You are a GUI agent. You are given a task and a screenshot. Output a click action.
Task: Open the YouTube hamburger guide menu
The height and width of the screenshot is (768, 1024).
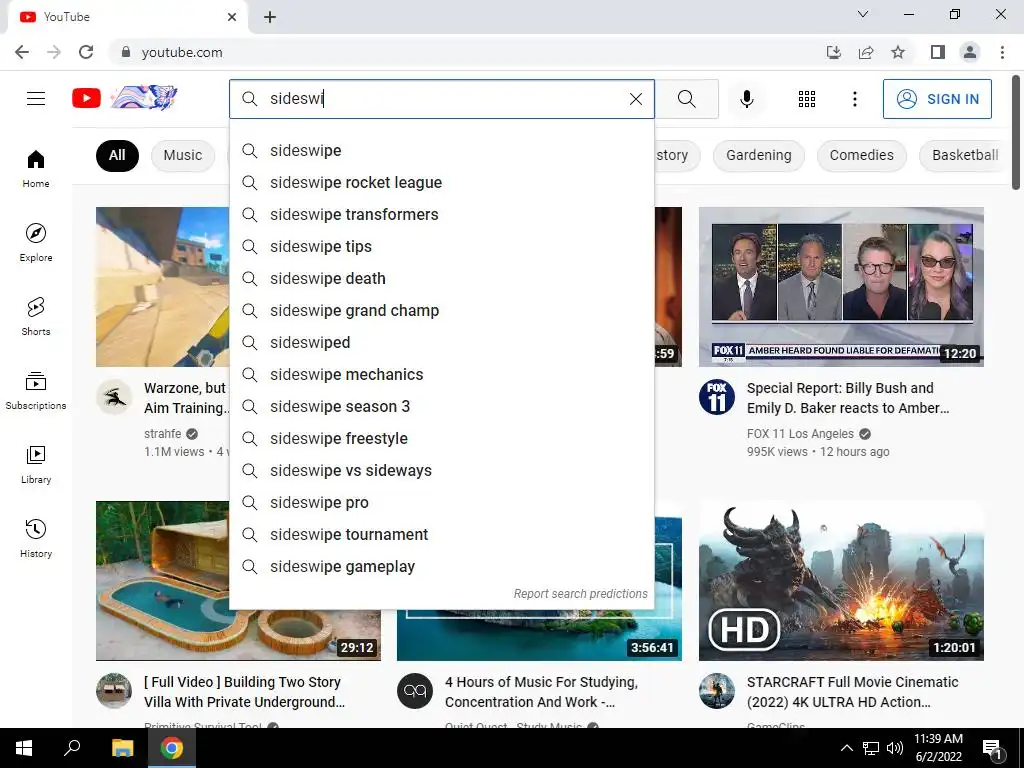(x=36, y=99)
